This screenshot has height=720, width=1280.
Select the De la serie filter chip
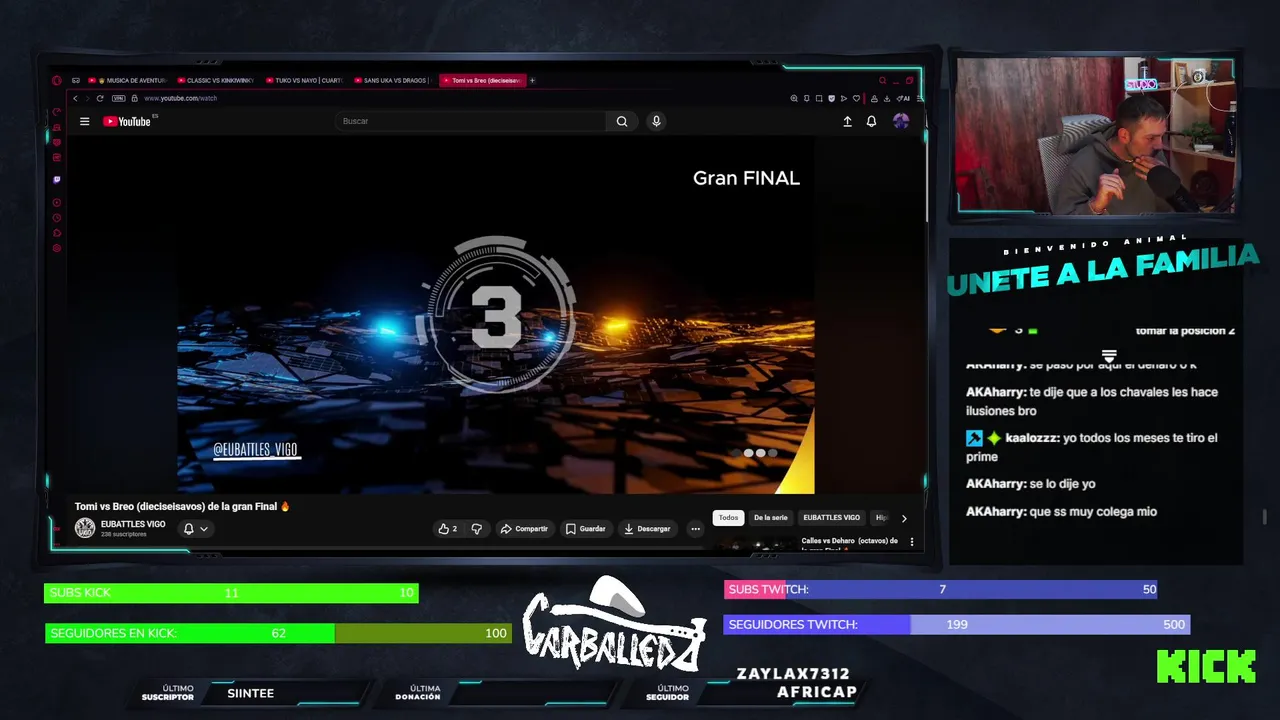click(x=770, y=518)
